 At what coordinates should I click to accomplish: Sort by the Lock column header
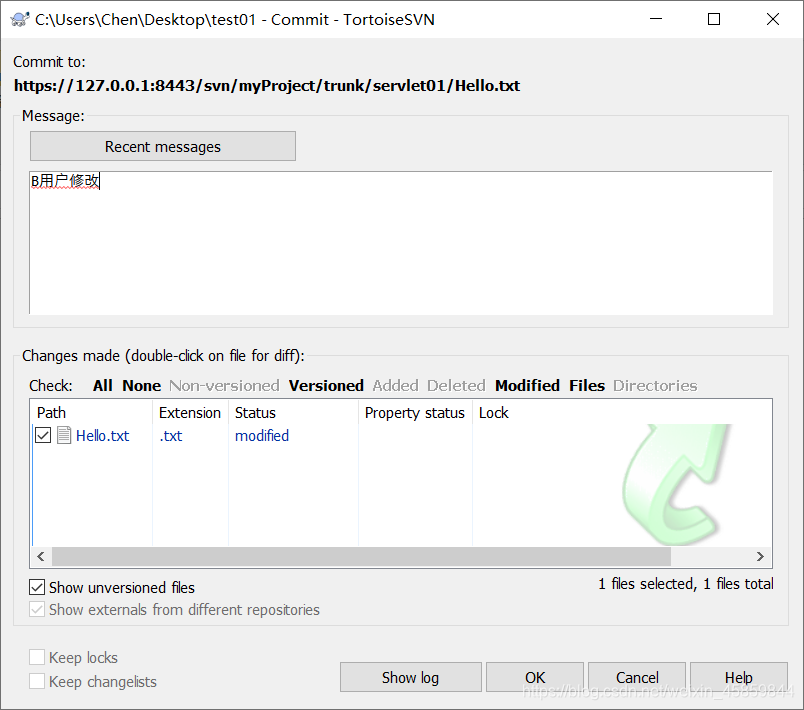[x=493, y=413]
